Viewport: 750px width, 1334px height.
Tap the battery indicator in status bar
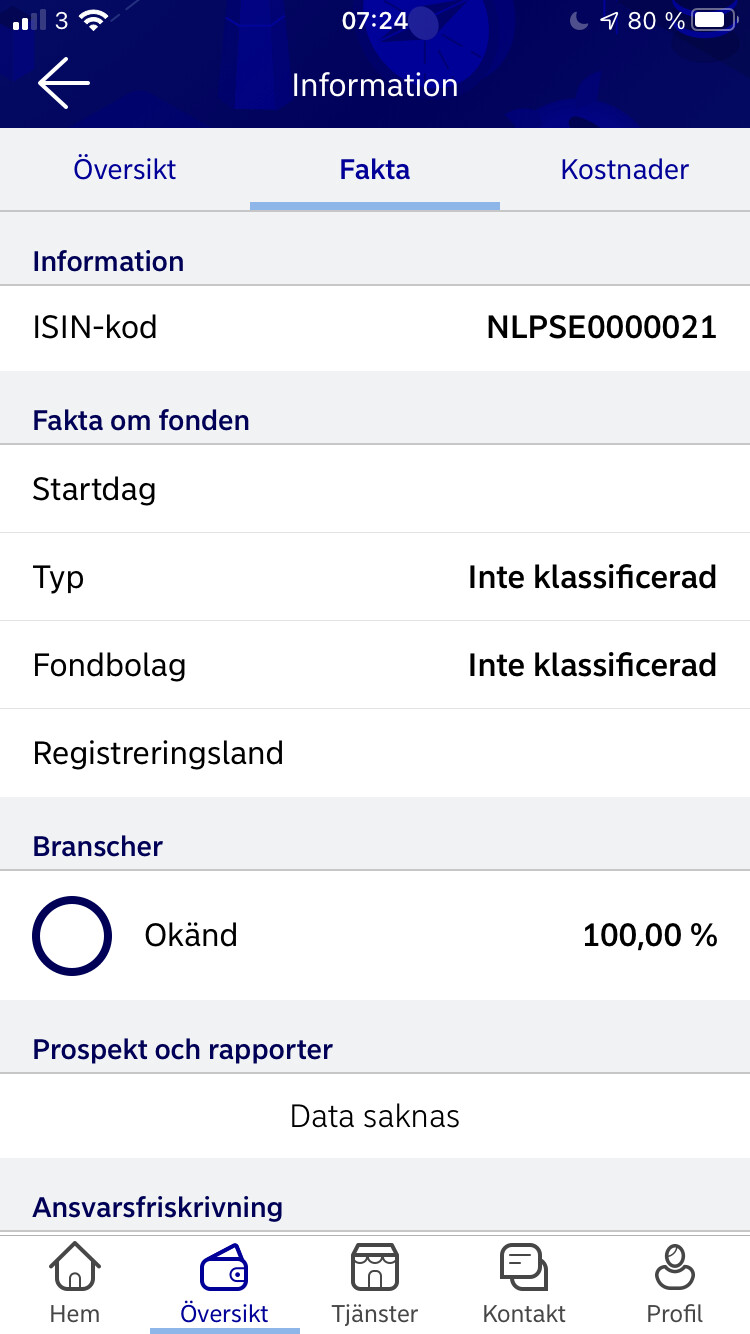[x=714, y=20]
